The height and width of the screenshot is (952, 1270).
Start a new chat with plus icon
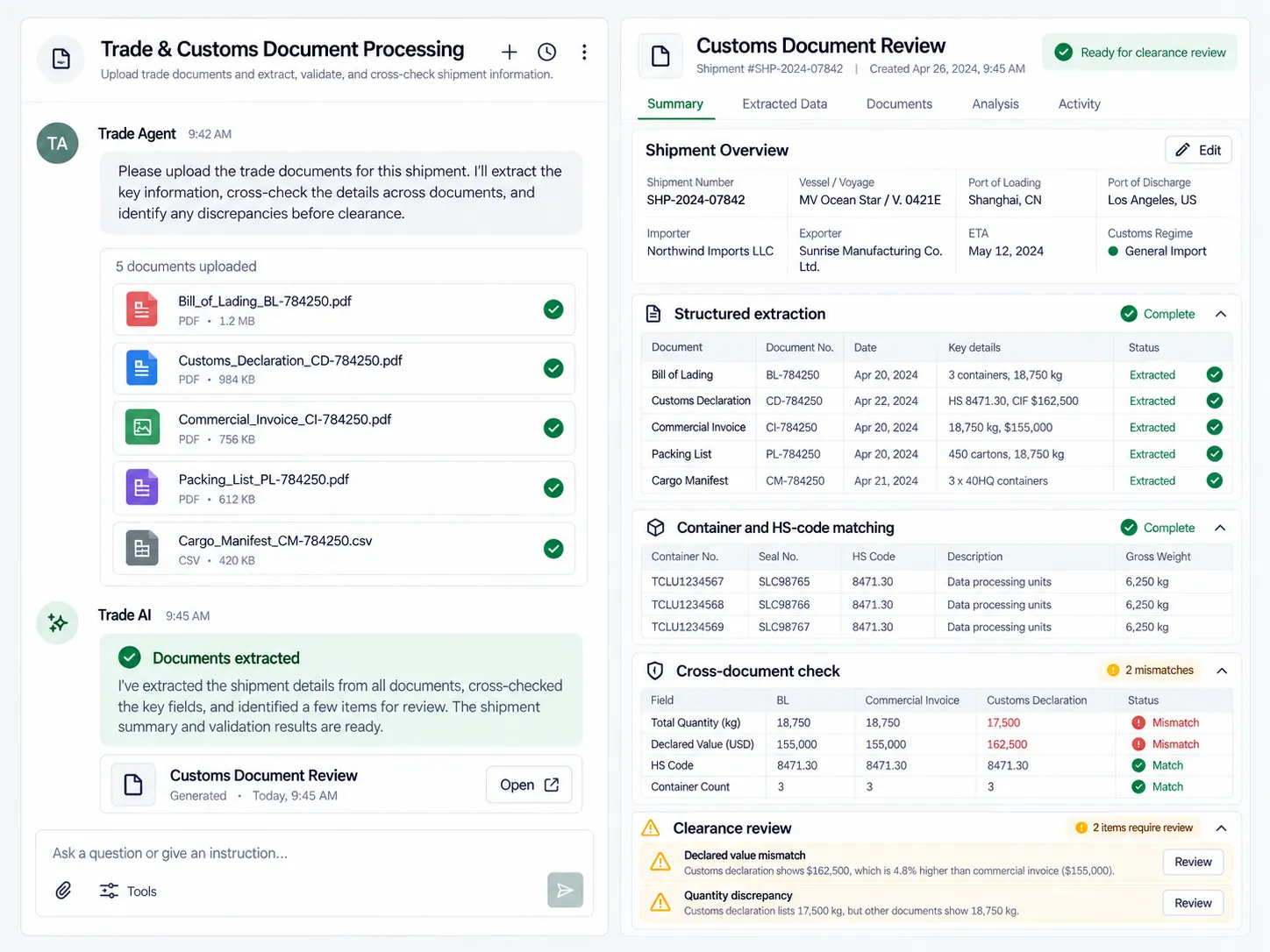point(509,52)
